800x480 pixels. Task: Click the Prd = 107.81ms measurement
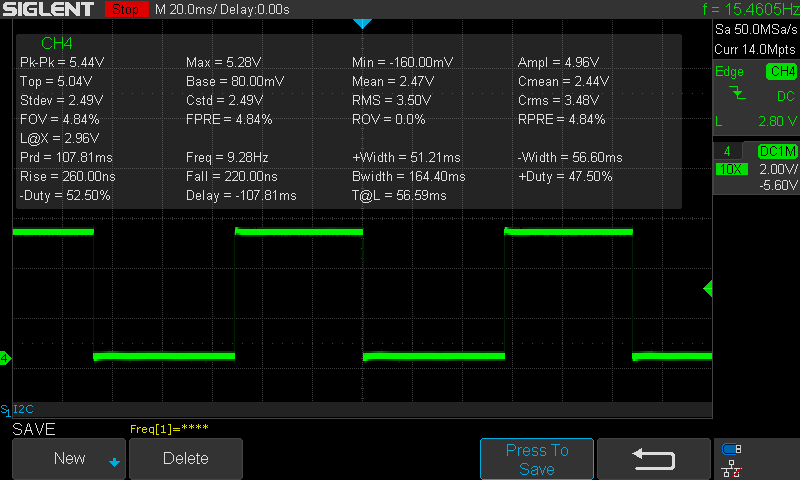(x=66, y=157)
